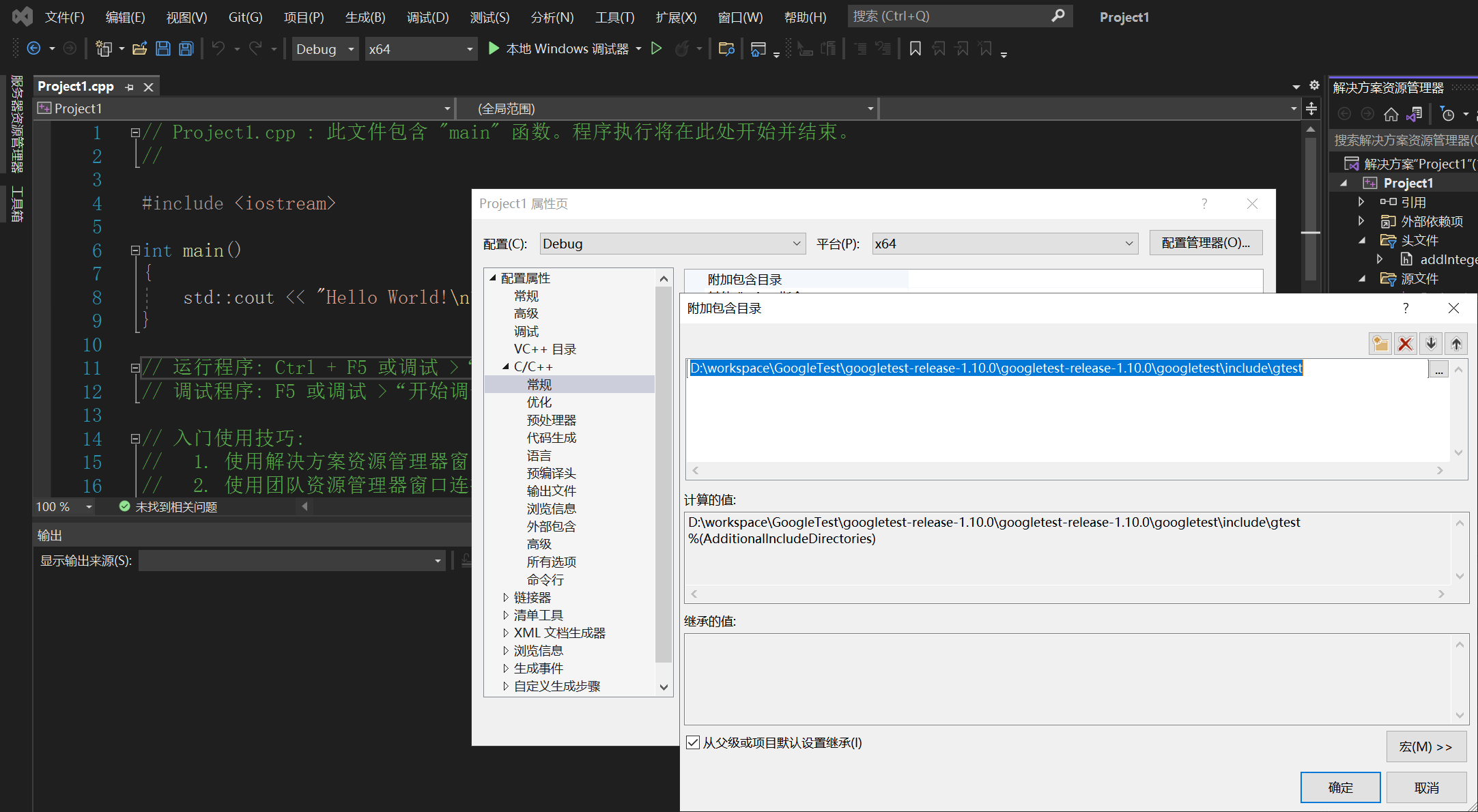This screenshot has width=1478, height=812.
Task: Select 预处理器 in the property tree
Action: coord(552,420)
